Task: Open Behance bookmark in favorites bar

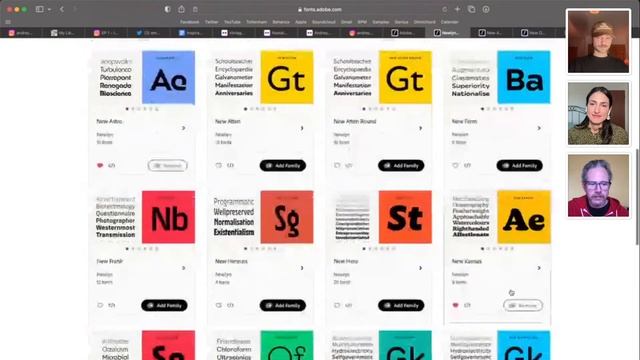Action: [x=281, y=22]
